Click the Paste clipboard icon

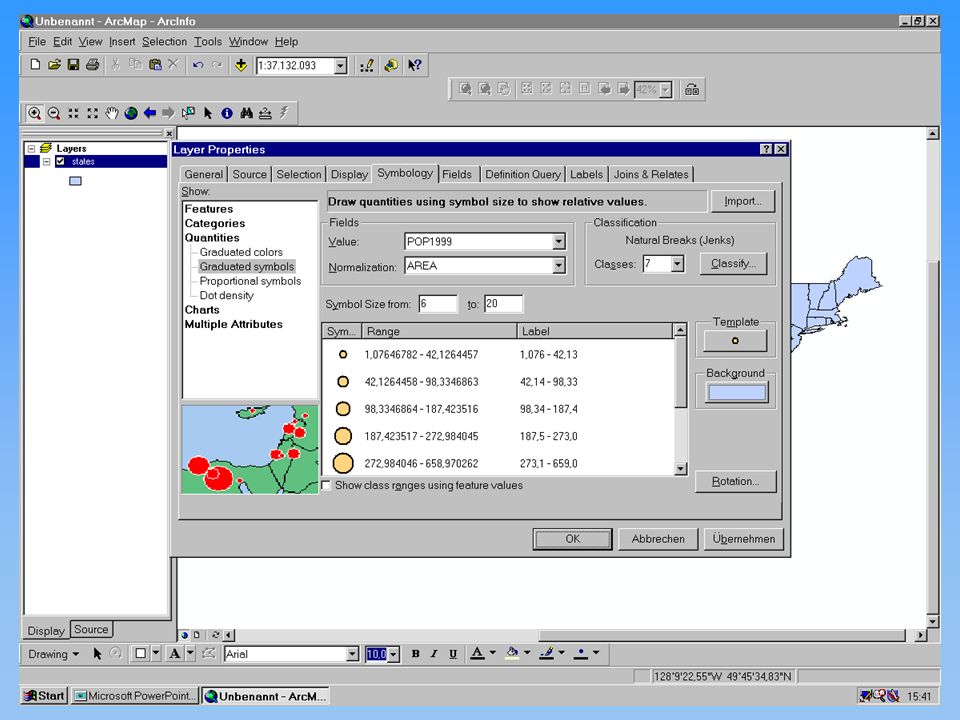pos(155,64)
